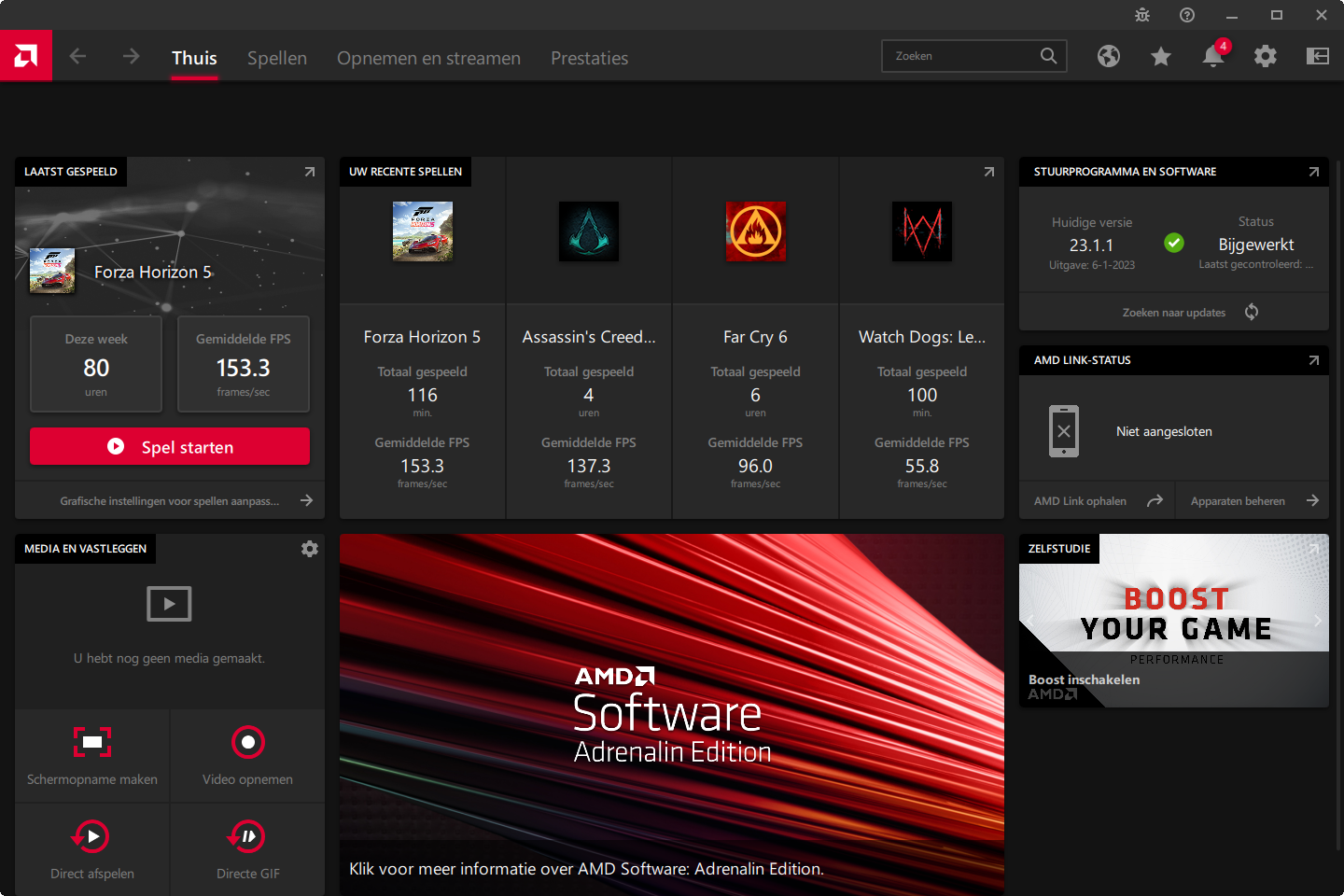The height and width of the screenshot is (896, 1344).
Task: Click the search magnifier icon
Action: pos(1049,56)
